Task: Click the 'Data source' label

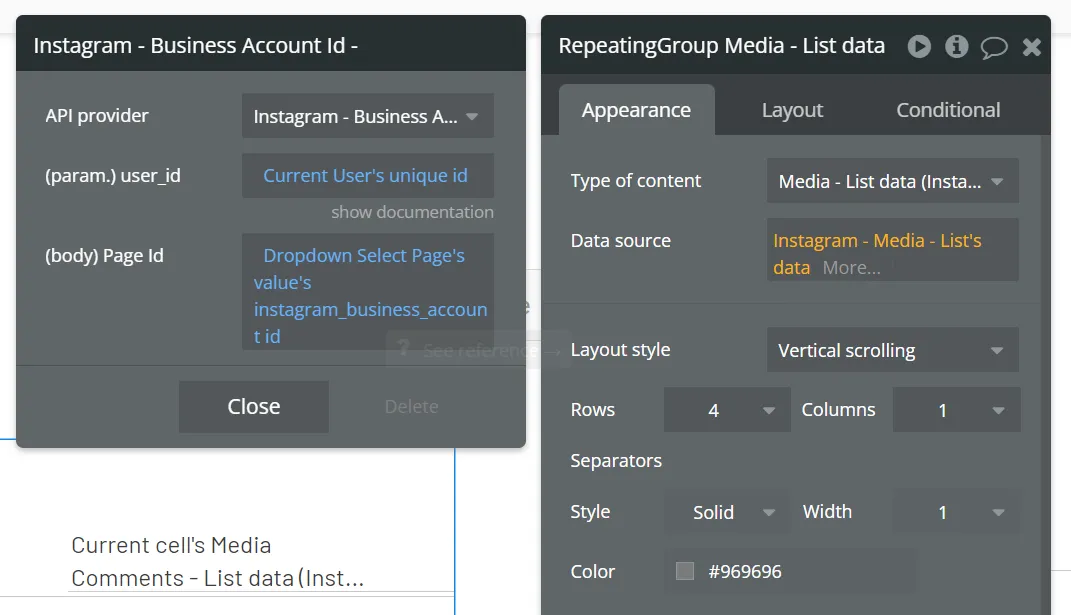Action: pyautogui.click(x=621, y=241)
